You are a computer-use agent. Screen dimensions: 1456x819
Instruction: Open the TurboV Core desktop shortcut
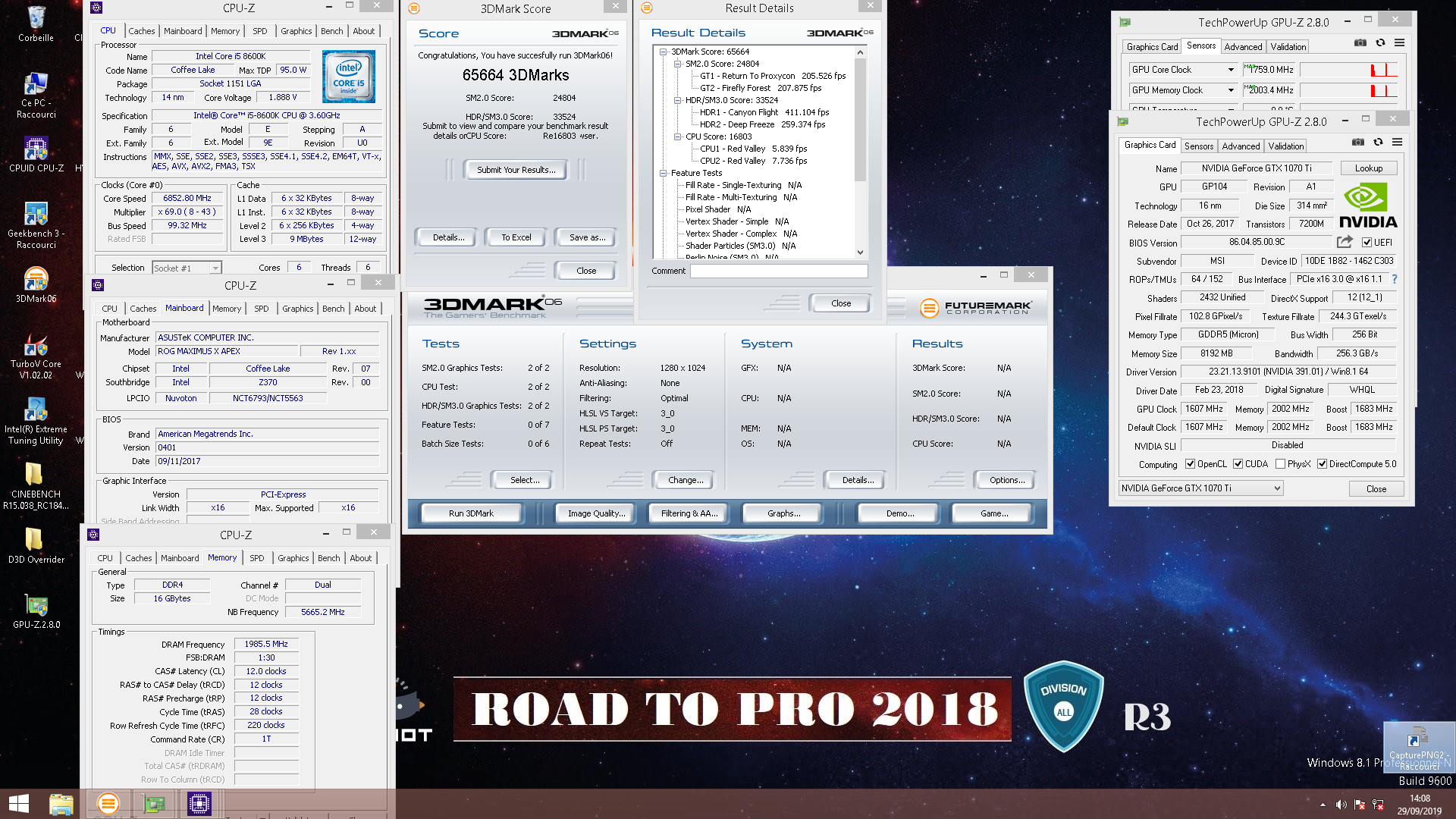[36, 356]
